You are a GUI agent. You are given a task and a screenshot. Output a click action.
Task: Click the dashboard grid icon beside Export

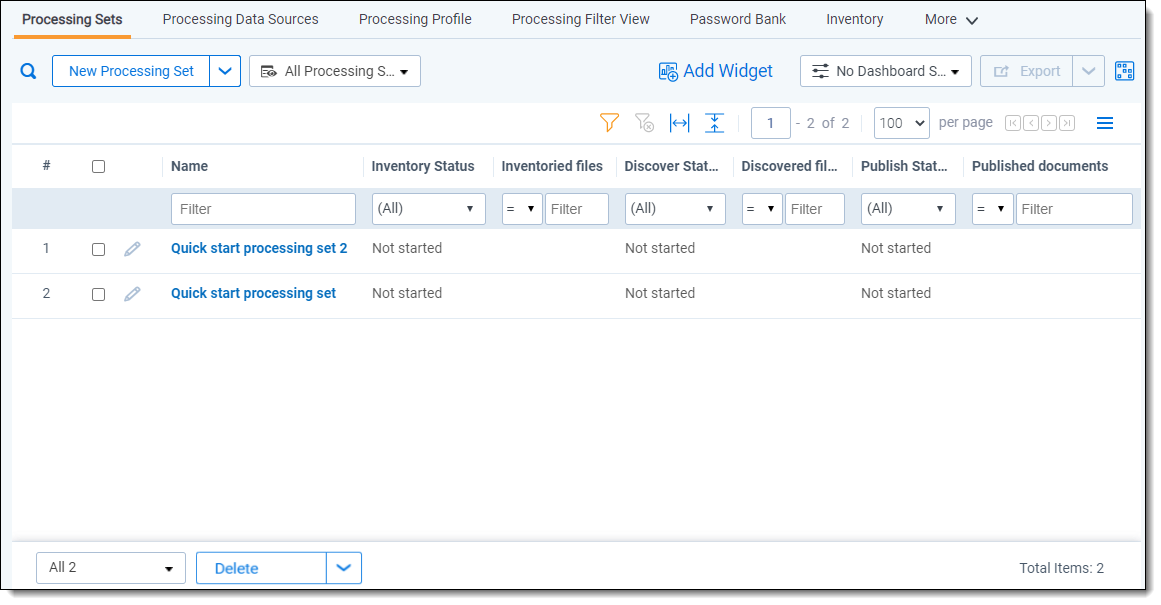(x=1125, y=71)
